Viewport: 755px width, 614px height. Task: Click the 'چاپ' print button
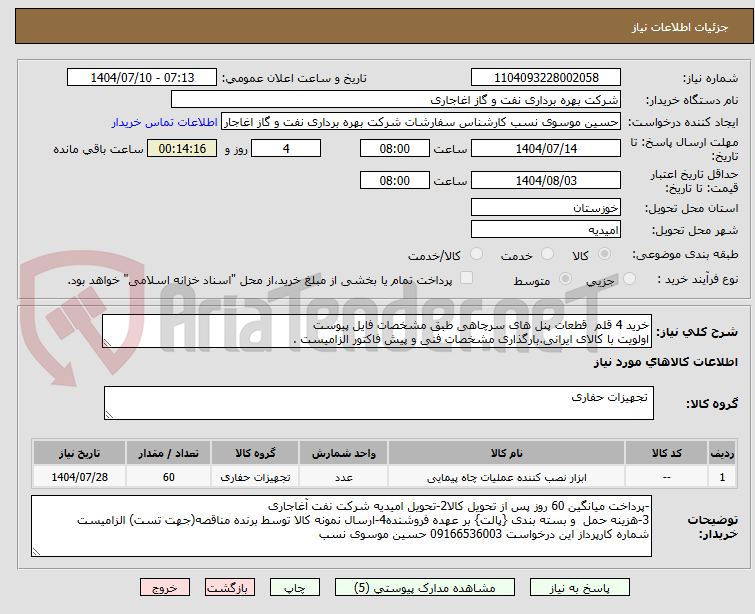pyautogui.click(x=294, y=588)
